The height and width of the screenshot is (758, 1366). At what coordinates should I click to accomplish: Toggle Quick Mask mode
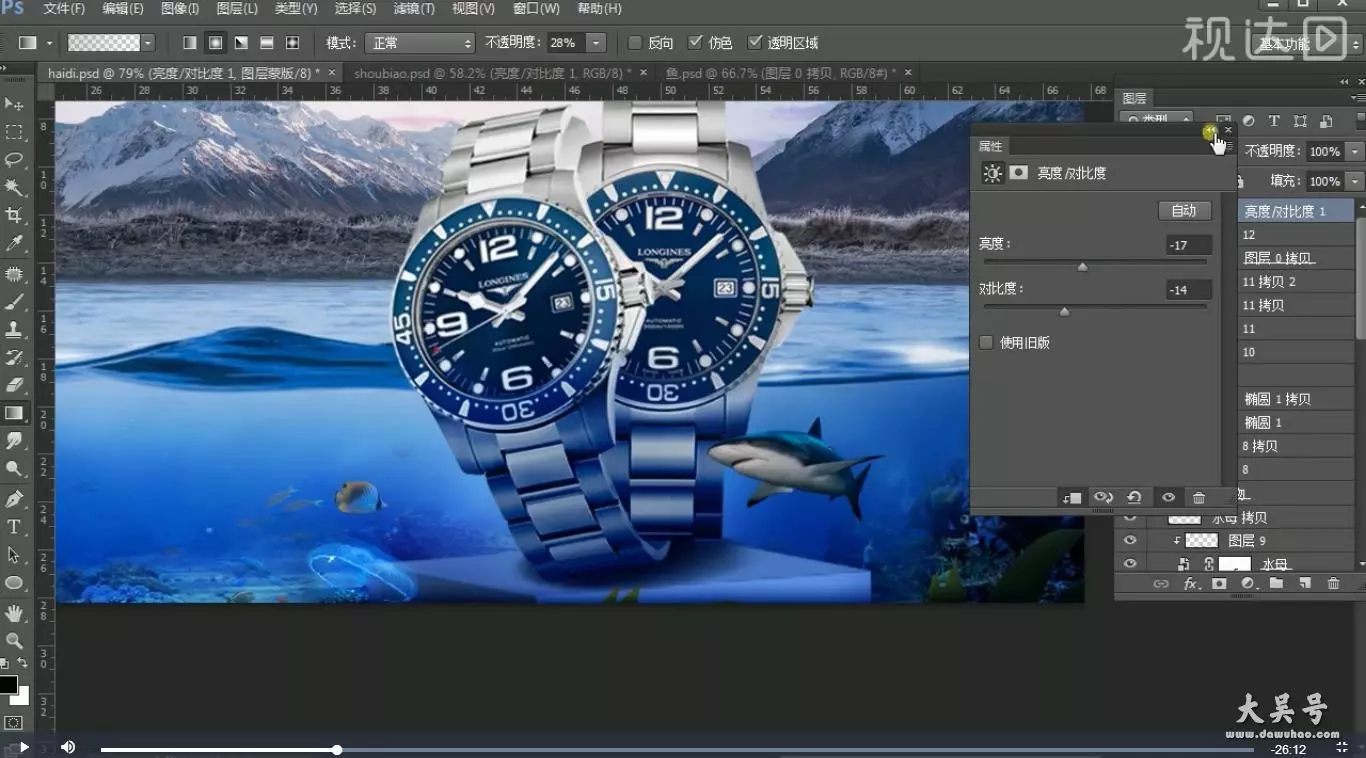click(x=14, y=722)
